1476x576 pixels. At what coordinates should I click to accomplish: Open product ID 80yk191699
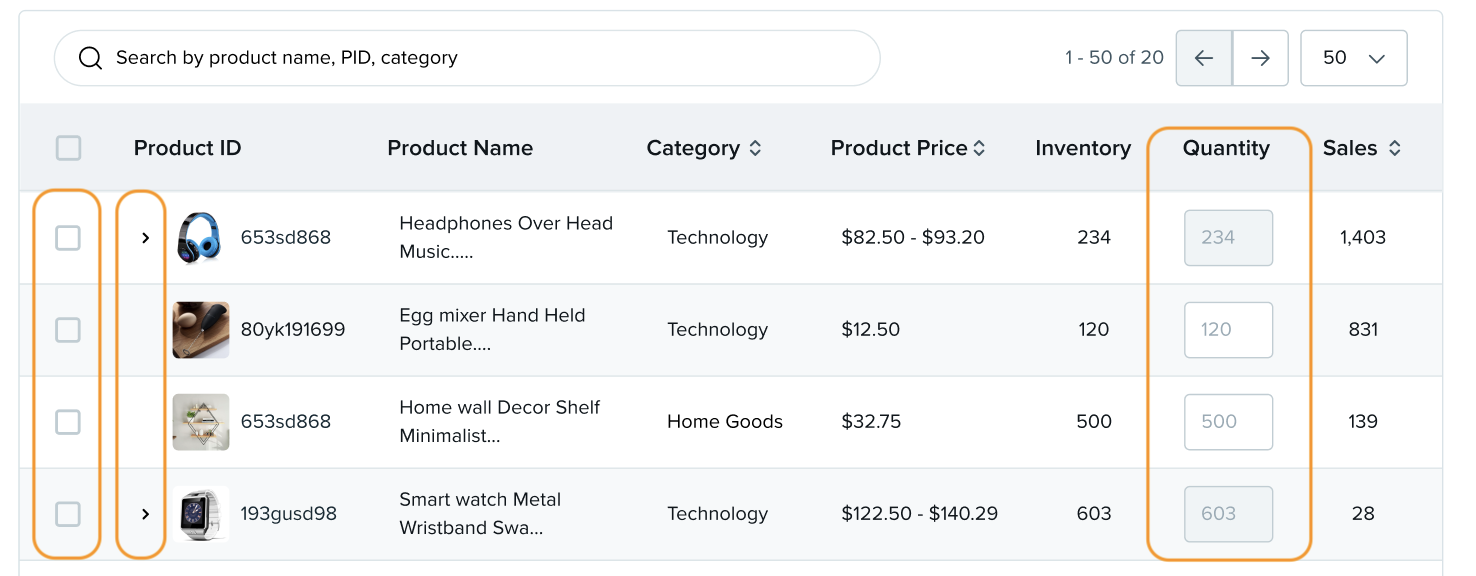(x=295, y=330)
